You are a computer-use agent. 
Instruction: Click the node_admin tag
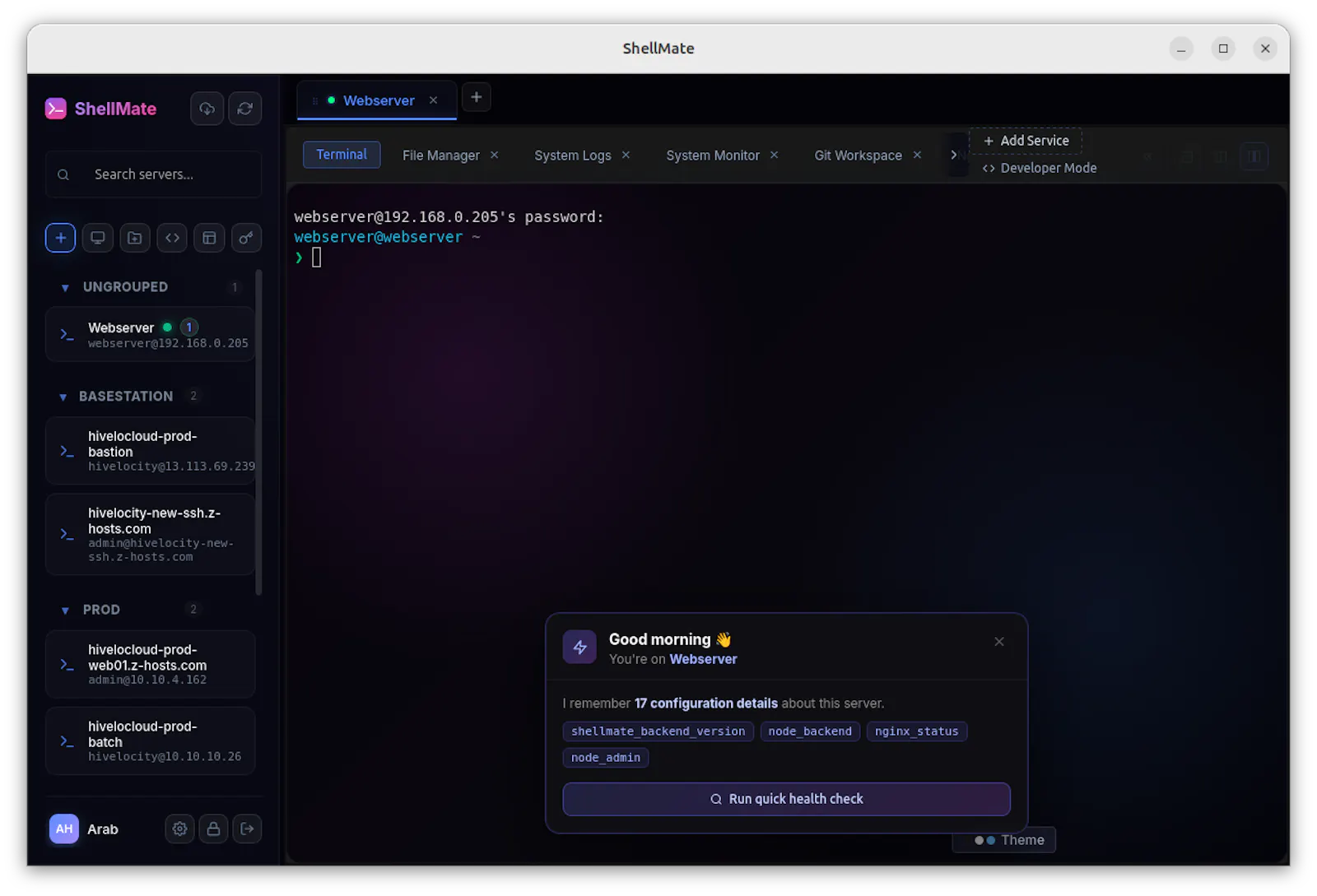(x=606, y=758)
